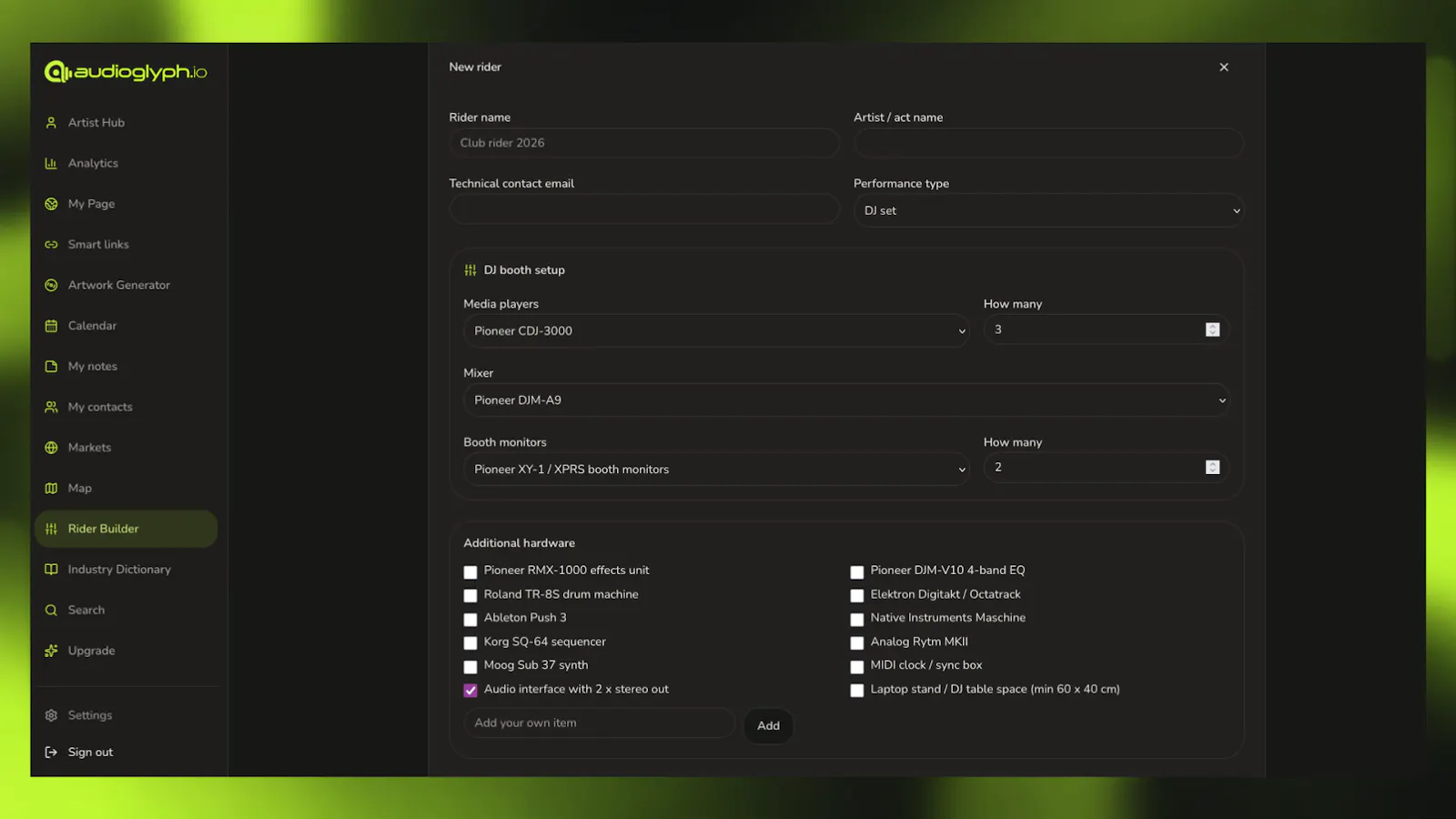Click the Additional hardware heading

pos(520,543)
